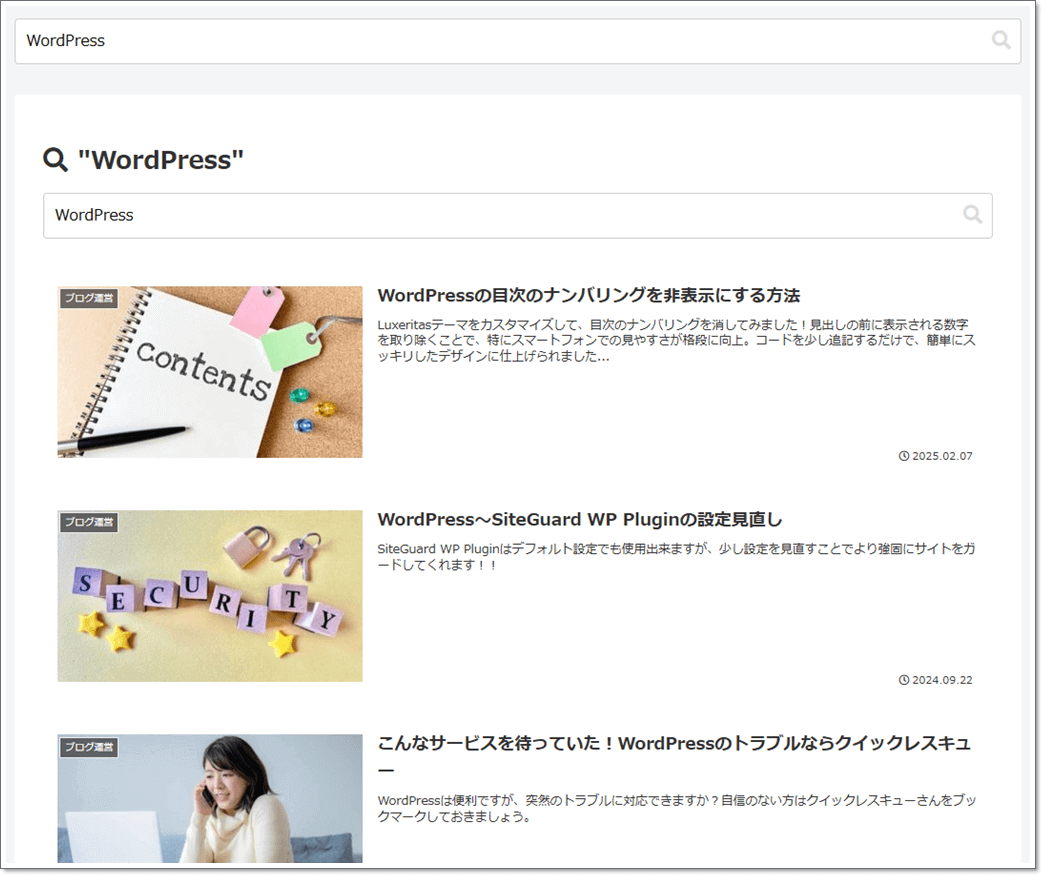Click the clock icon next to 2024.09.22
Screen dimensions: 1042x875
pyautogui.click(x=903, y=679)
